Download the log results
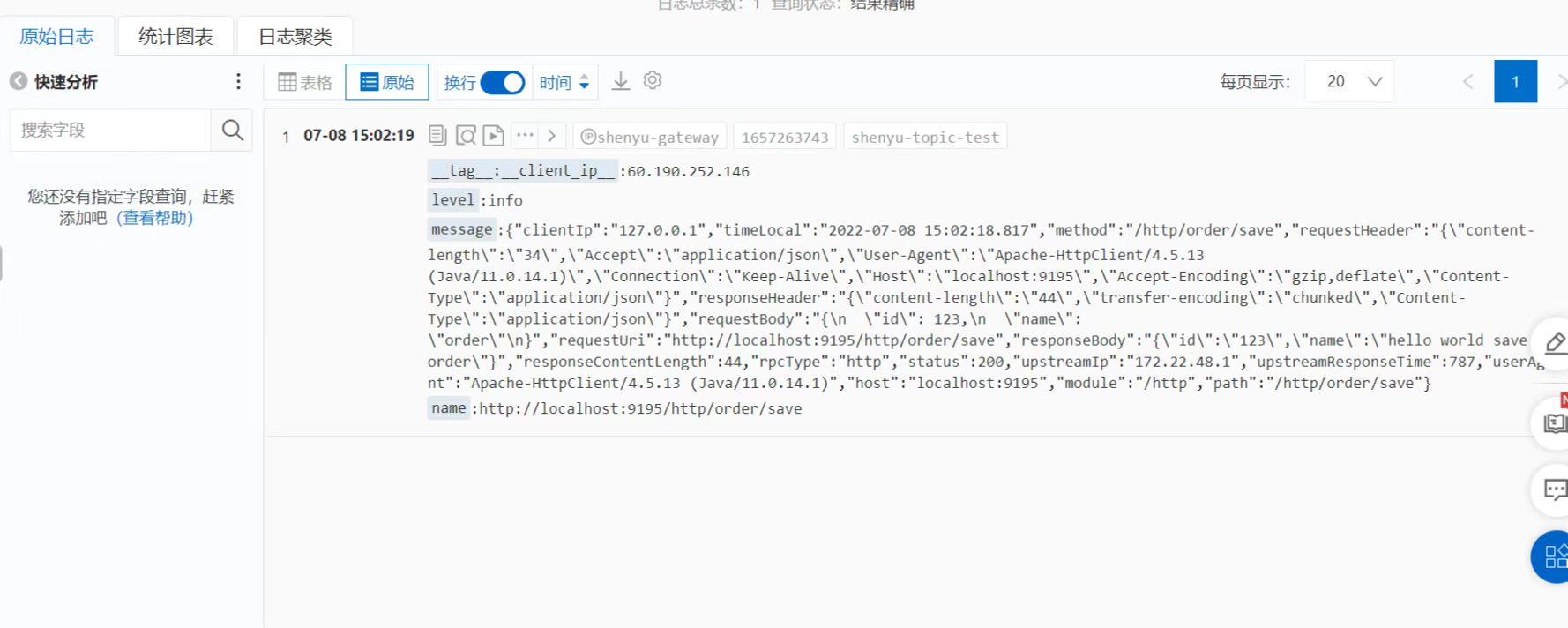 coord(621,82)
